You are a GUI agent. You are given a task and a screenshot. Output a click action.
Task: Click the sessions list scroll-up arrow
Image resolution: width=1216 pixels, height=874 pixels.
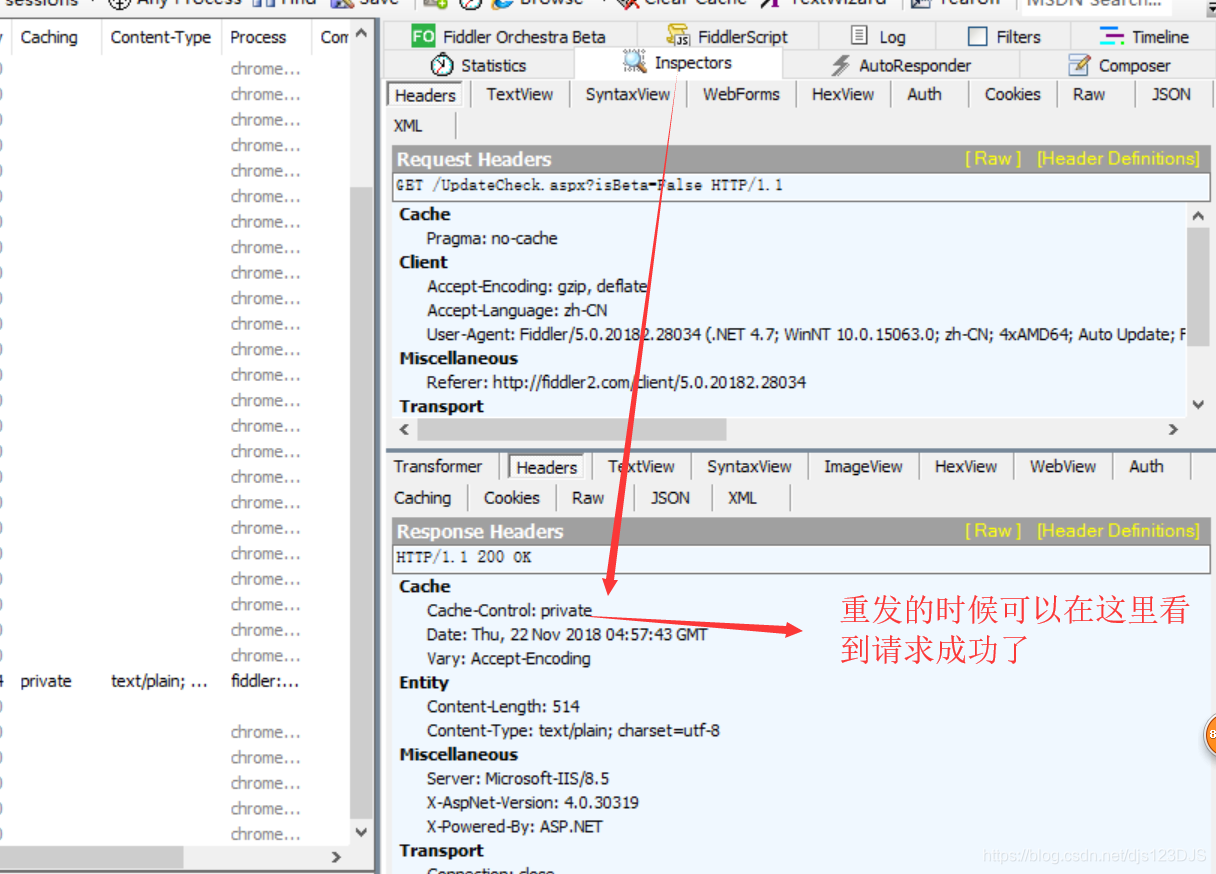pos(362,33)
